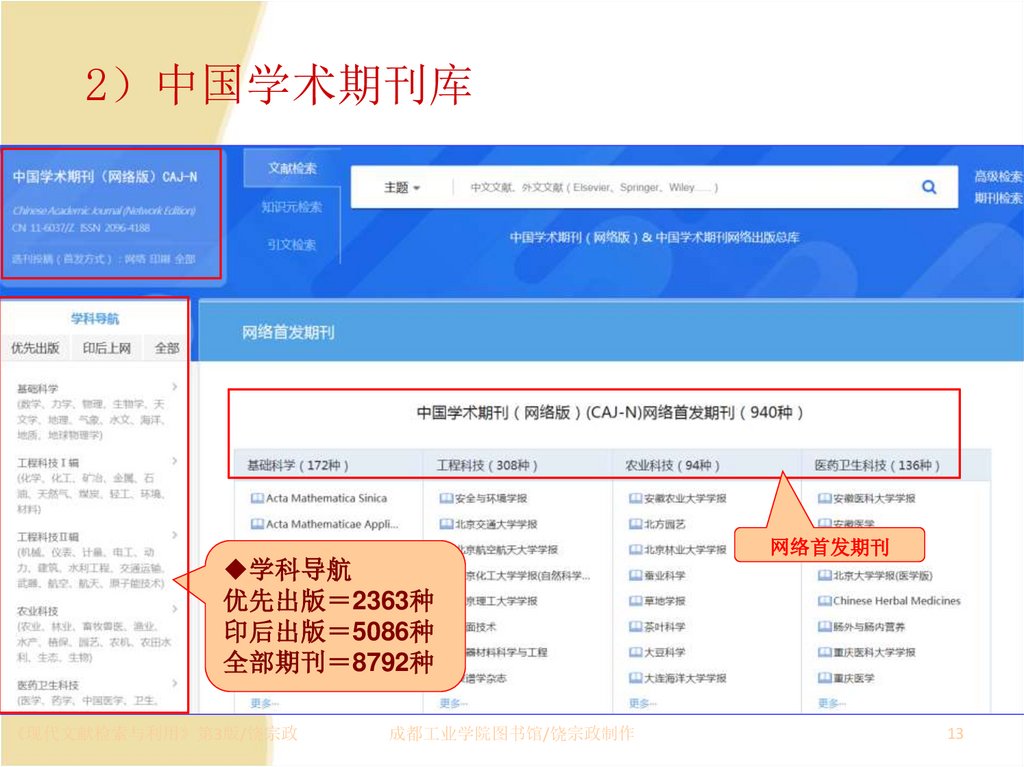This screenshot has width=1024, height=767.
Task: Click book icon beside 安徽医科大学学报
Action: (824, 498)
